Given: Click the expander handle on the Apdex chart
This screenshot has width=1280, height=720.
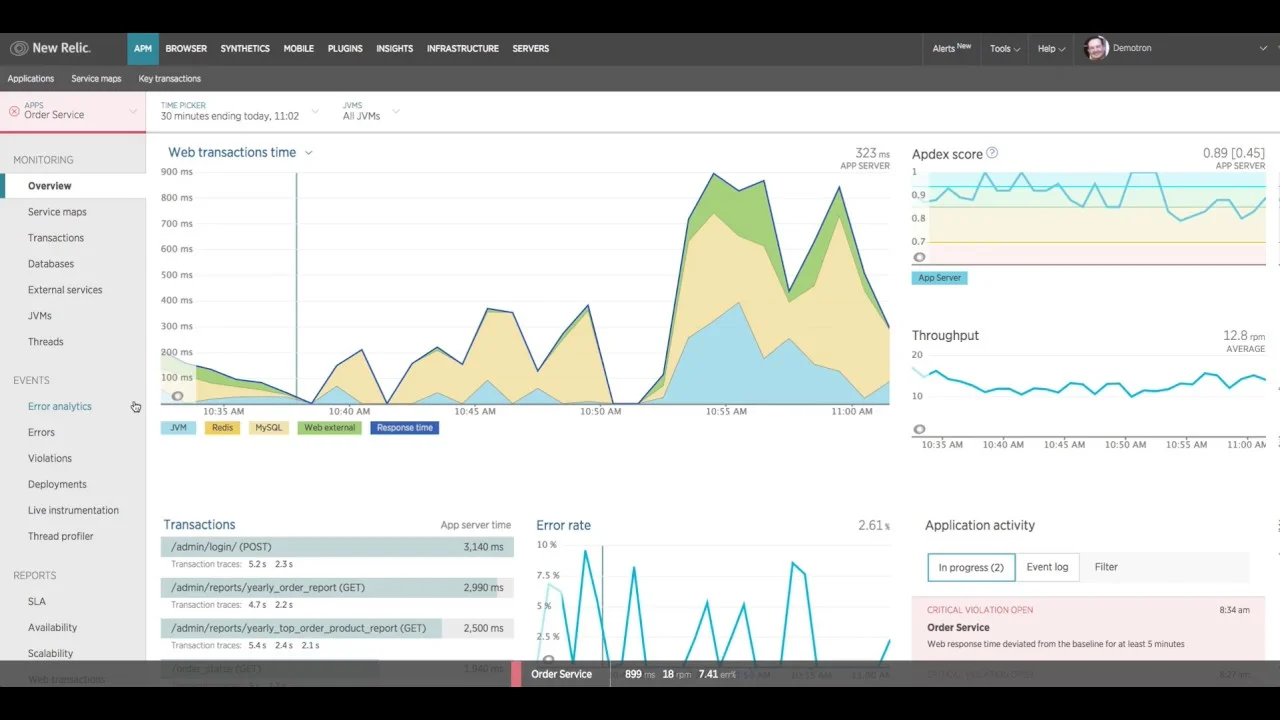Looking at the screenshot, I should pos(920,257).
